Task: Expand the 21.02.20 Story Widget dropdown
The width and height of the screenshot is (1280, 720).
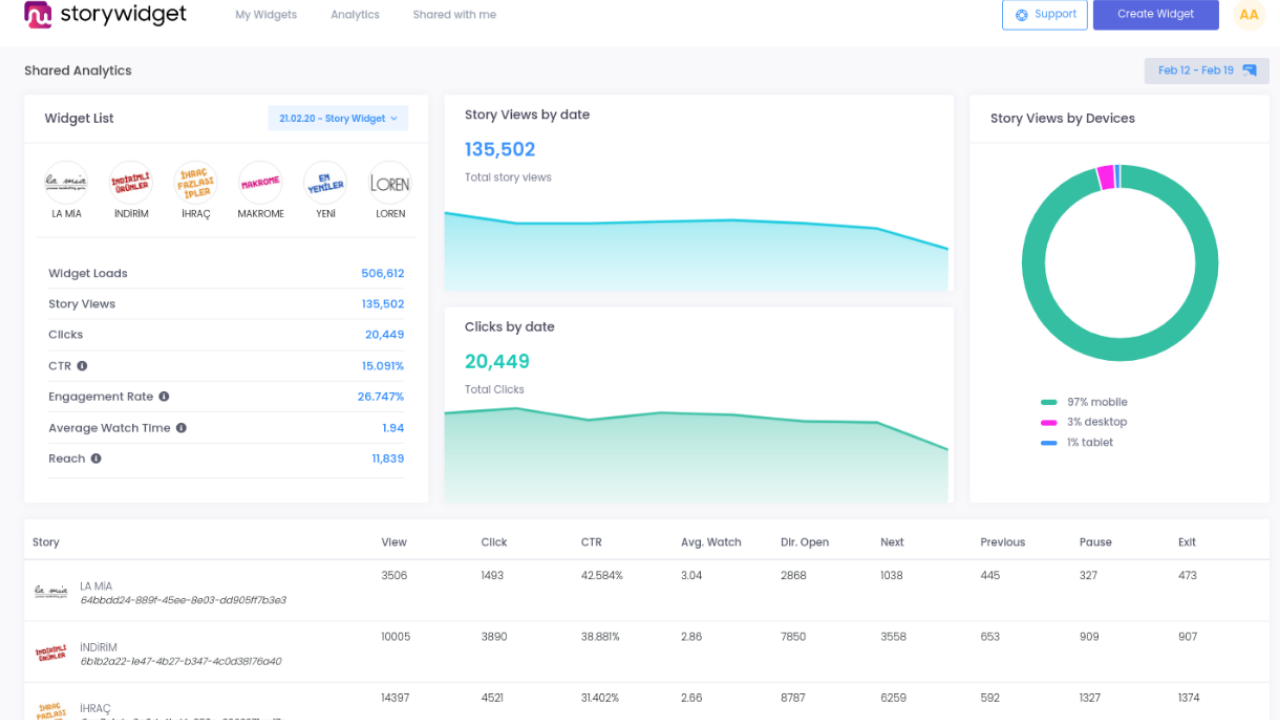Action: click(338, 118)
